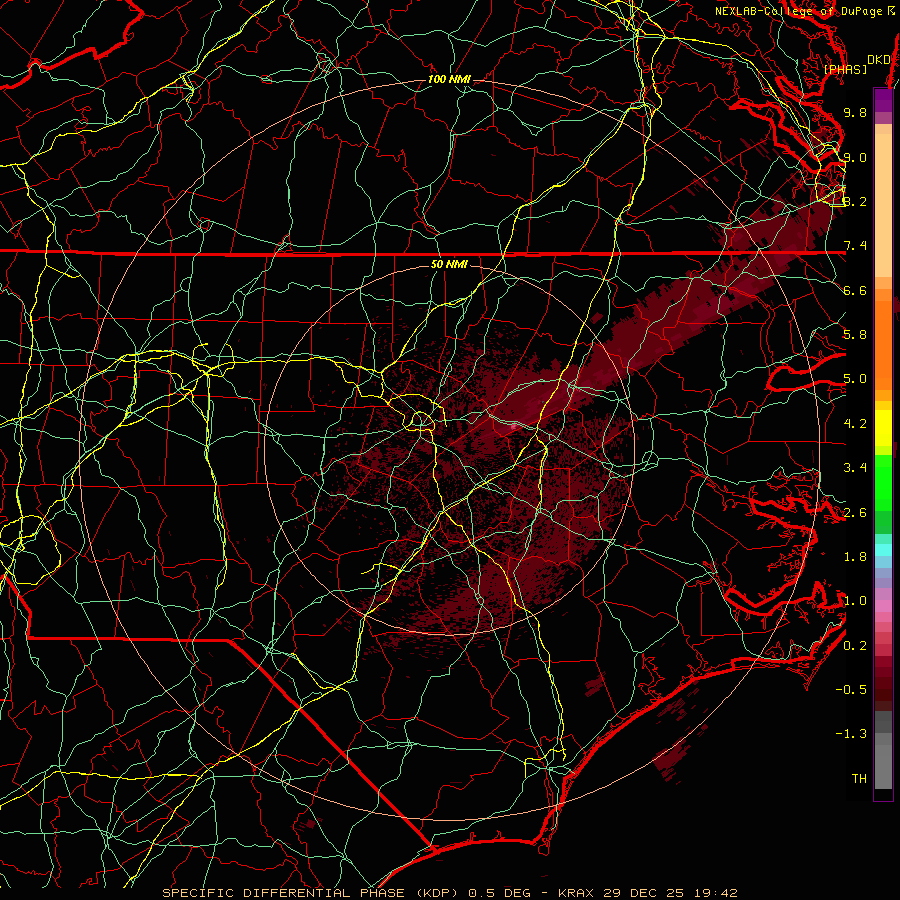Click the -1.3 legend value
The width and height of the screenshot is (900, 900).
[851, 734]
